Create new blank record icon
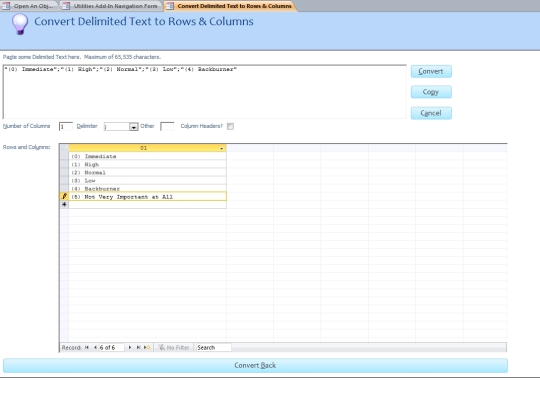 [x=147, y=348]
